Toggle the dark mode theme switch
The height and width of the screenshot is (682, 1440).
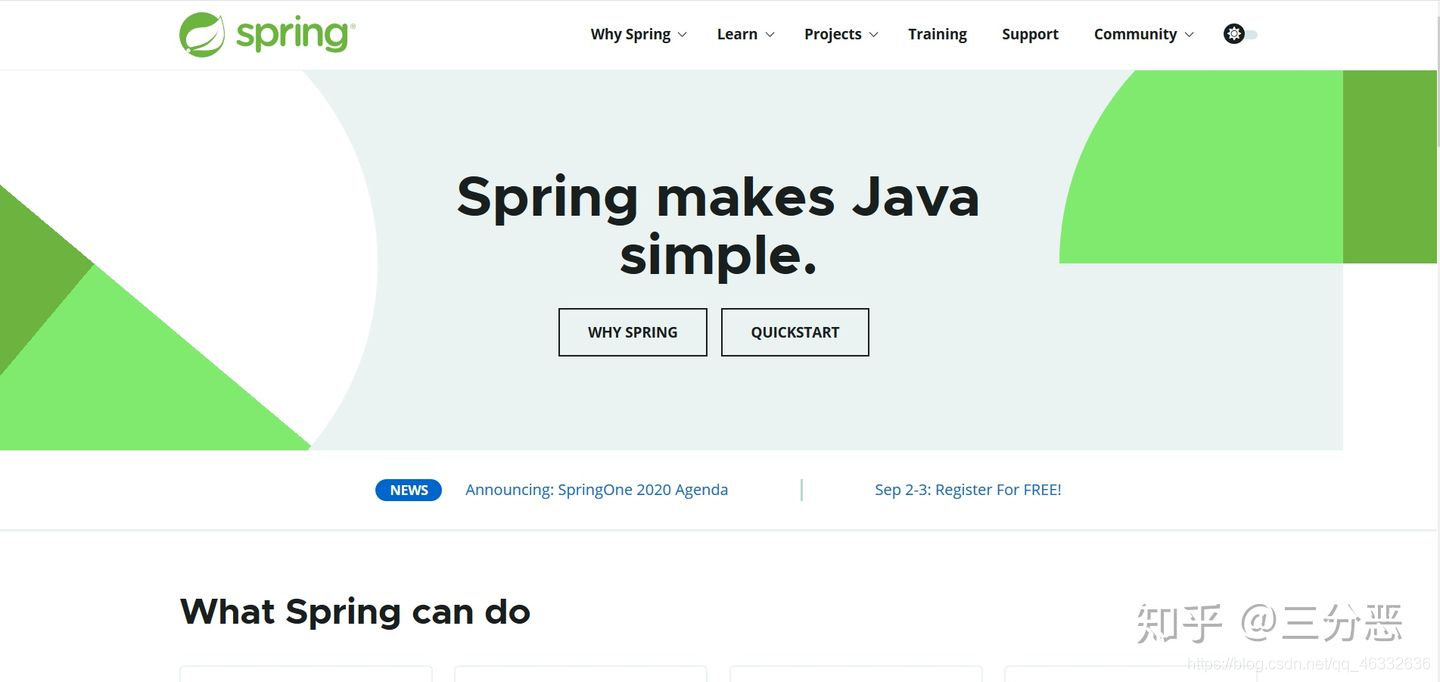[x=1241, y=34]
